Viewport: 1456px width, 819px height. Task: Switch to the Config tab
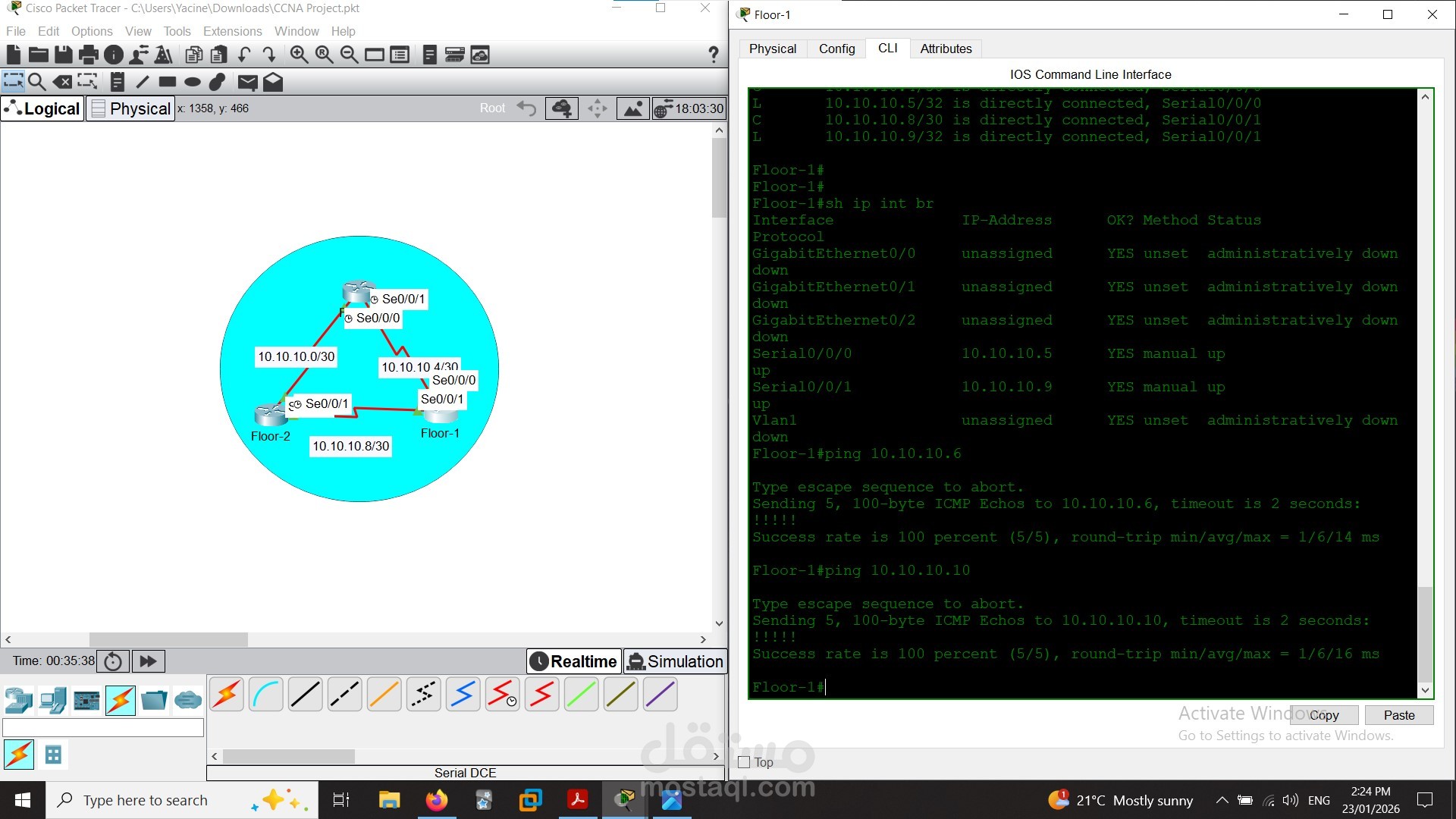point(836,49)
